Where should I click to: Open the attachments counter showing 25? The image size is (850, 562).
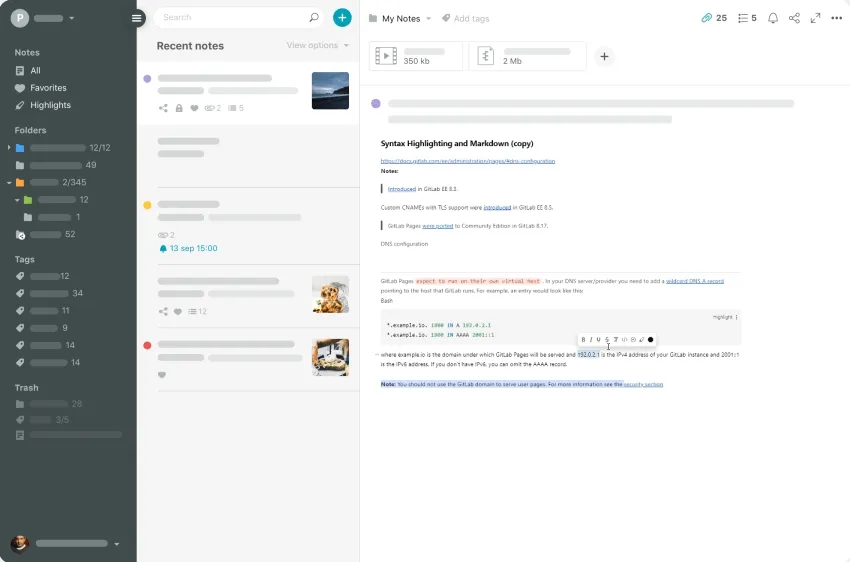pyautogui.click(x=714, y=18)
